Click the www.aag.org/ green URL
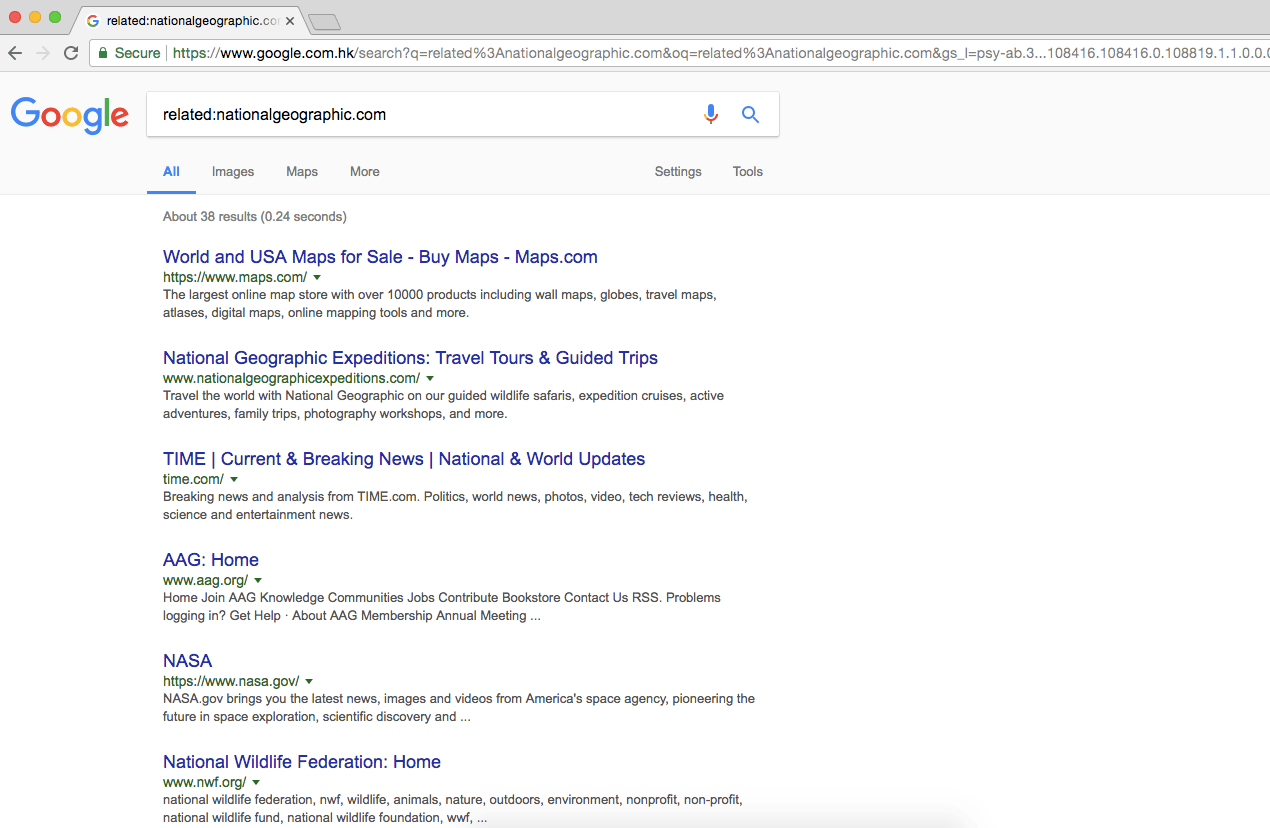The image size is (1270, 828). 205,580
